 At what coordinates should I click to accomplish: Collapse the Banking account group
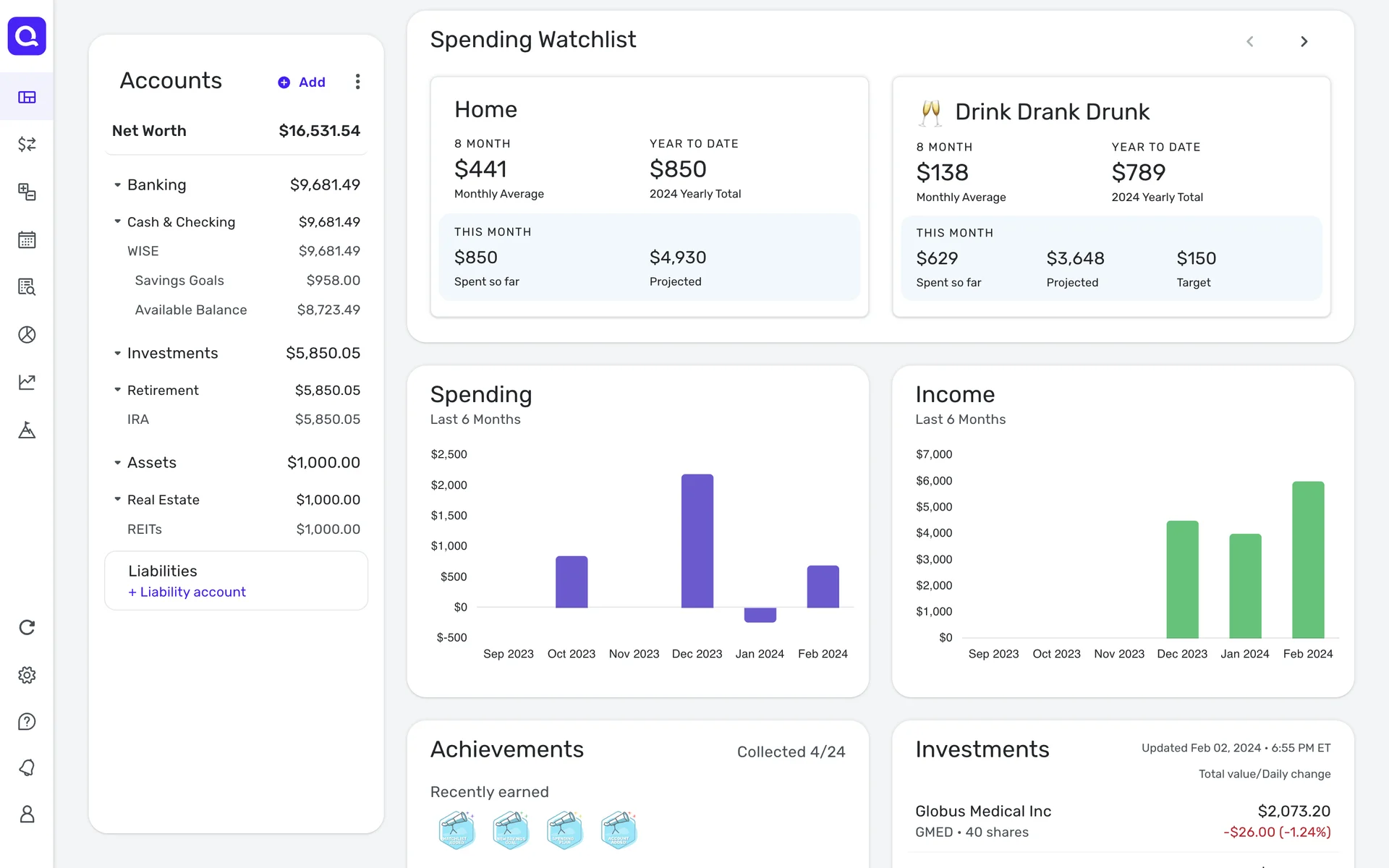tap(117, 185)
